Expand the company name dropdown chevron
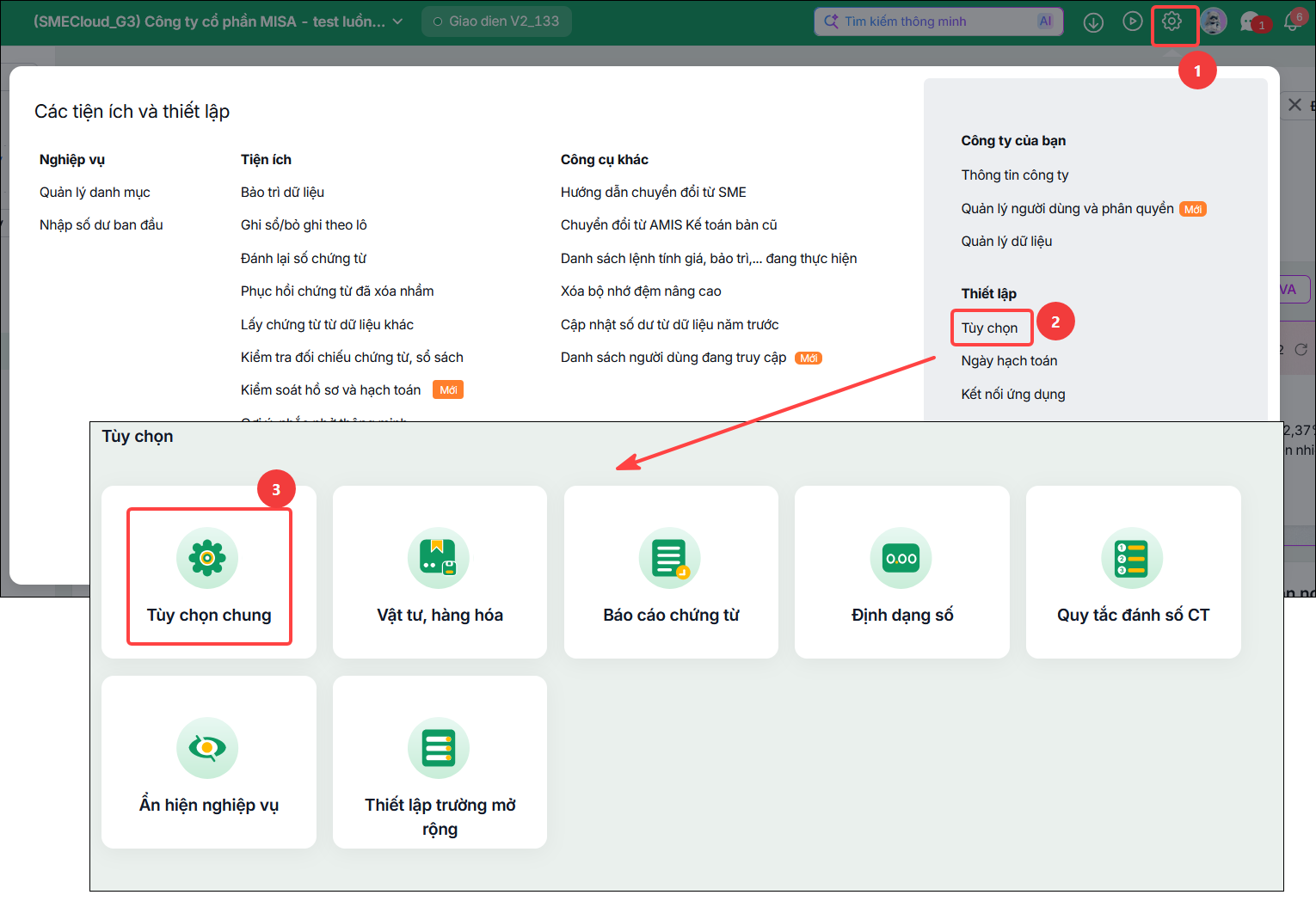The height and width of the screenshot is (901, 1316). pos(397,21)
